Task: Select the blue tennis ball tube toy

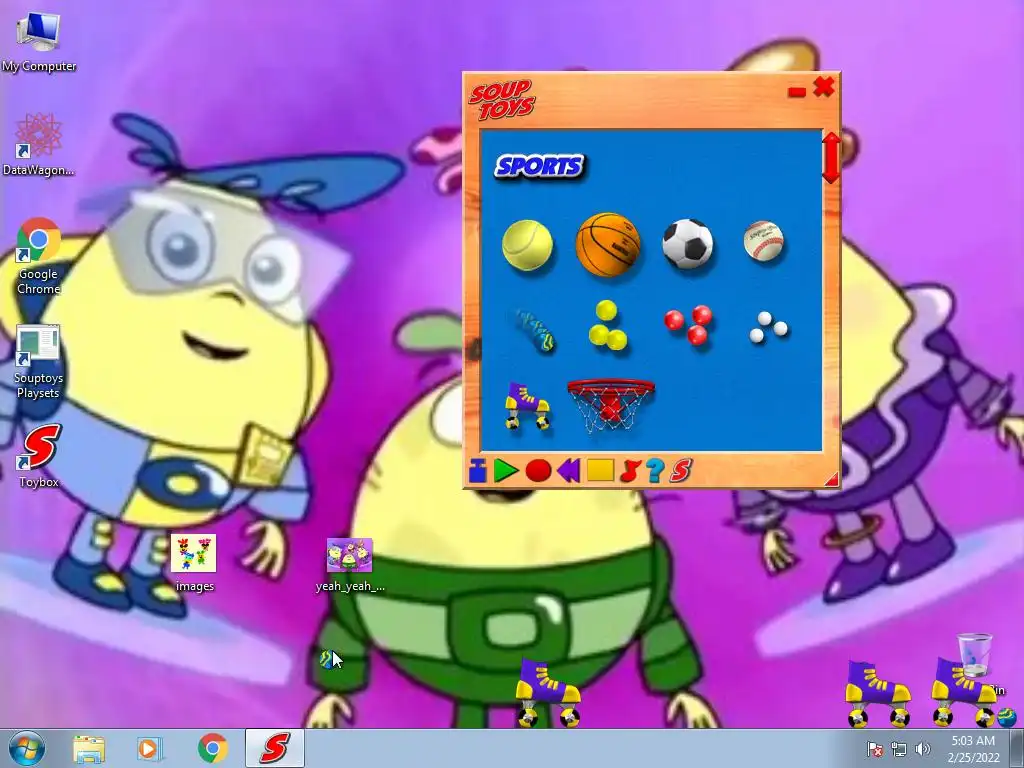Action: [534, 330]
